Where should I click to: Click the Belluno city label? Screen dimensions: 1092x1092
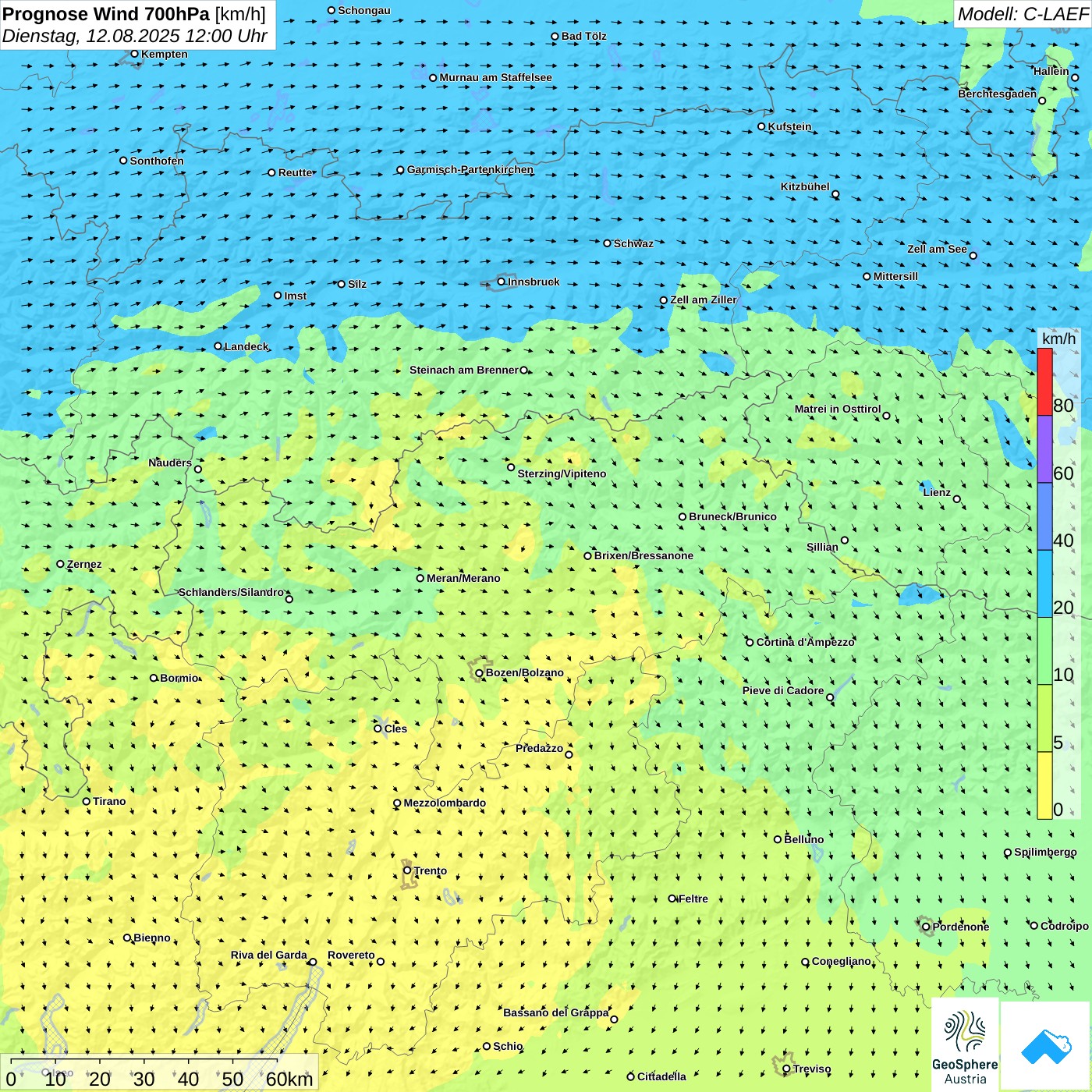coord(803,839)
